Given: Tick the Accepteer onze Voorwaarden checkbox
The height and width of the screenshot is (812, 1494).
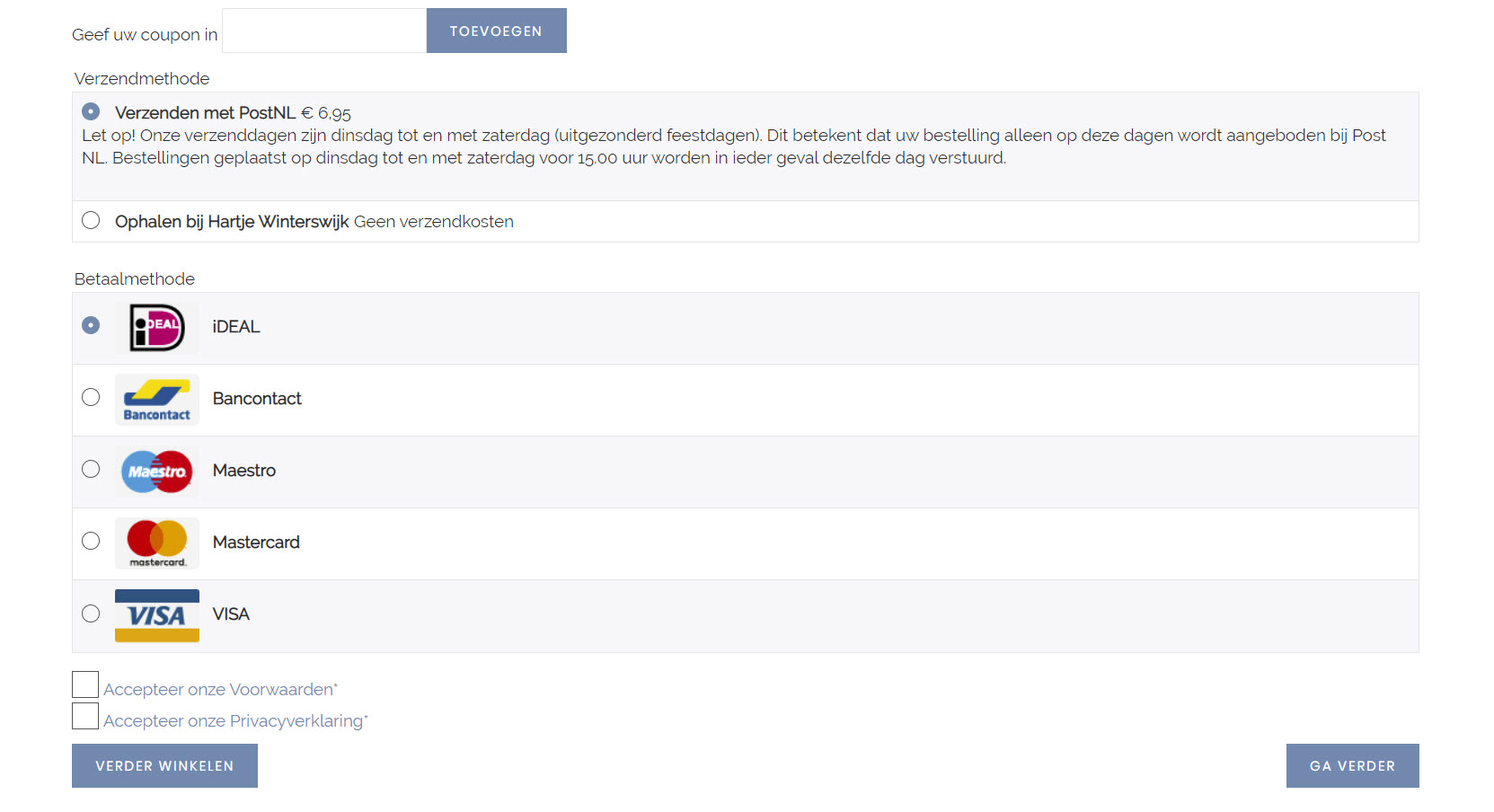Looking at the screenshot, I should click(85, 684).
